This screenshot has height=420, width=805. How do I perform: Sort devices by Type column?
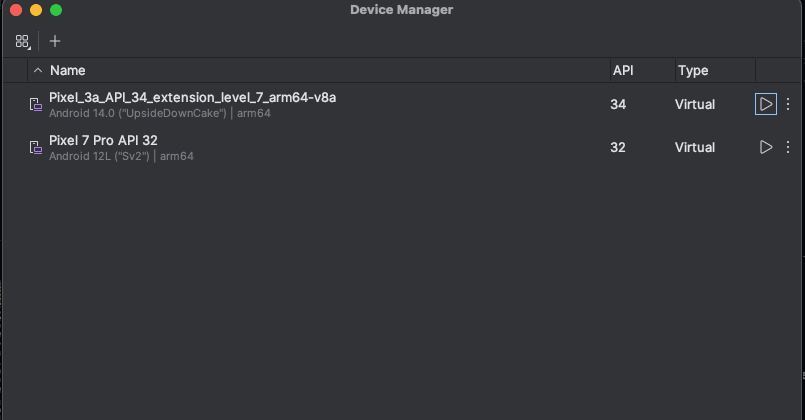tap(693, 70)
